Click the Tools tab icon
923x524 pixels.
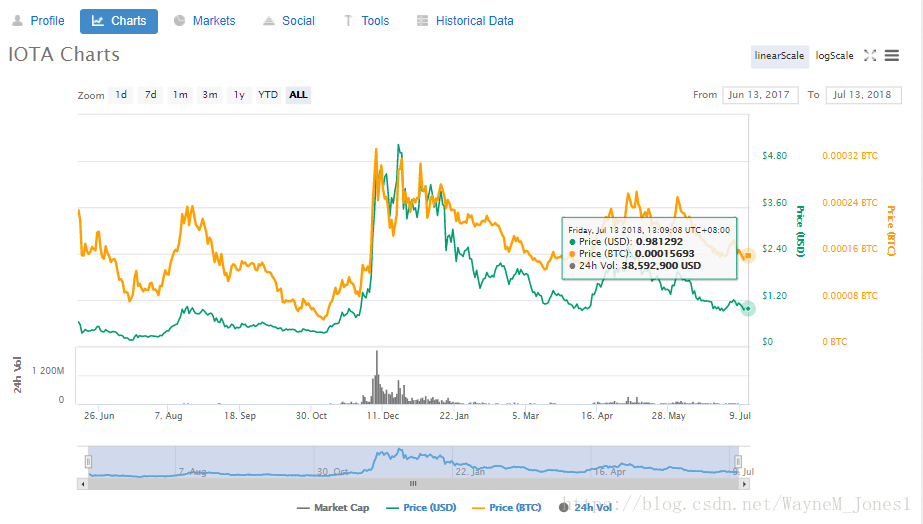pos(348,21)
